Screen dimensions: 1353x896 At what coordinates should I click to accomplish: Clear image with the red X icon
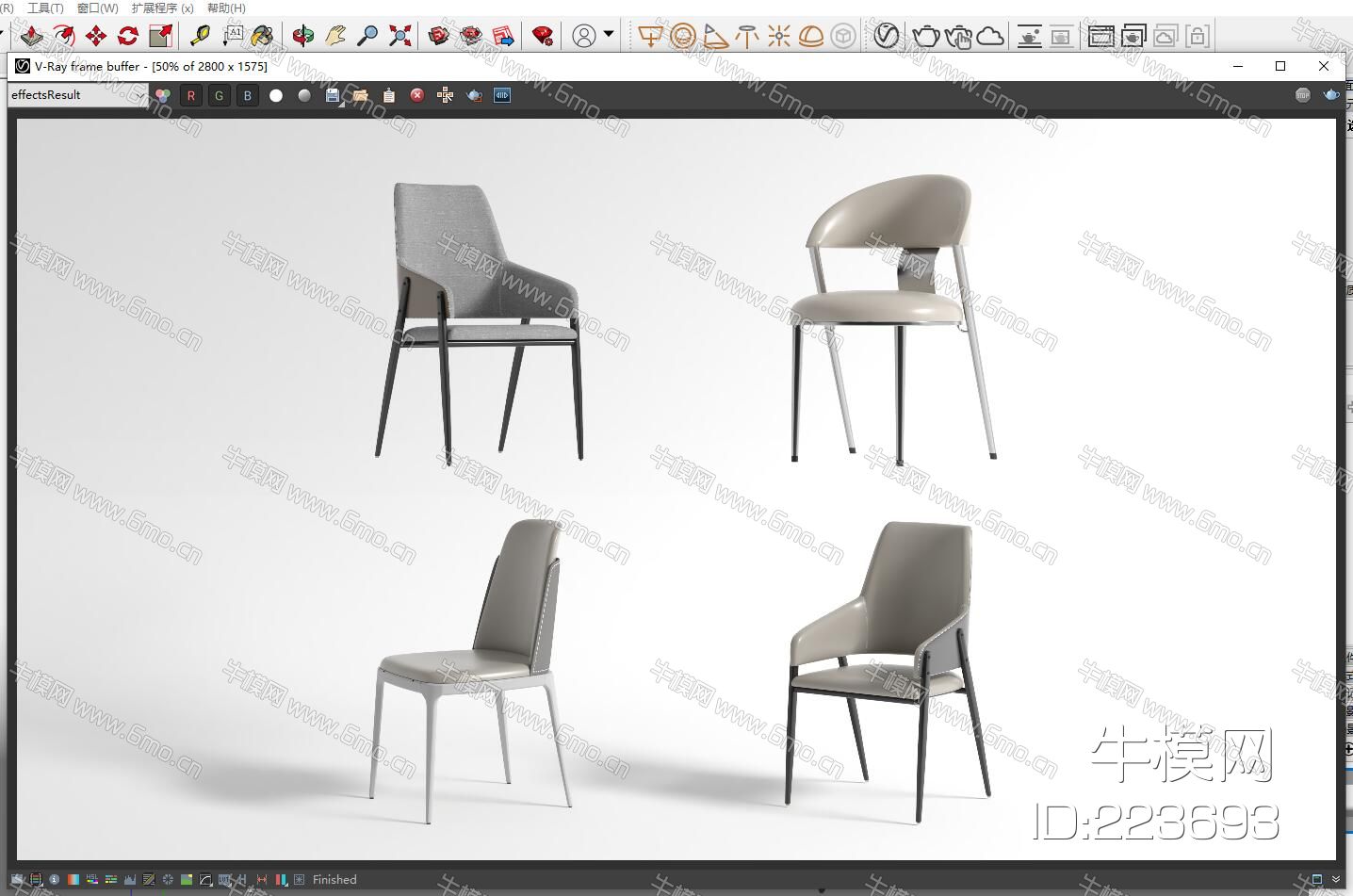pos(417,95)
